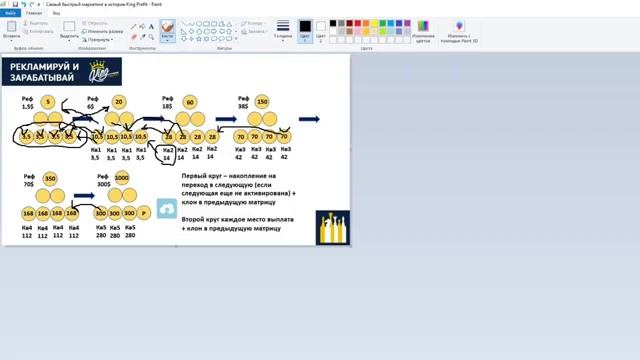Pick the purple palette swatch

click(407, 23)
